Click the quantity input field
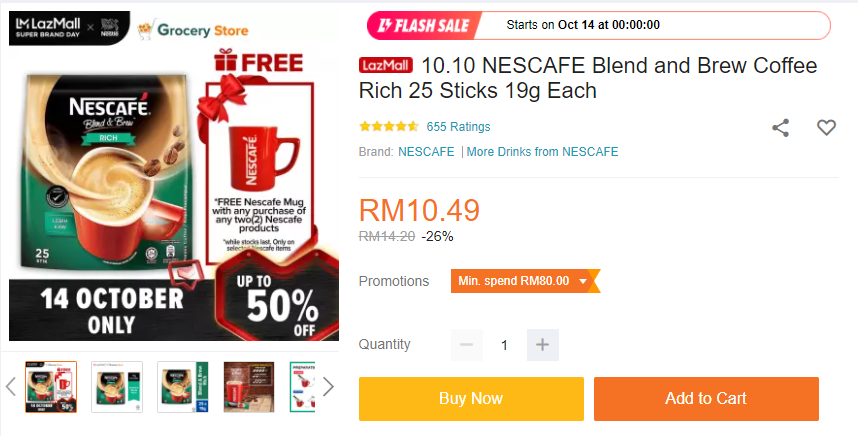This screenshot has height=436, width=858. (x=505, y=345)
